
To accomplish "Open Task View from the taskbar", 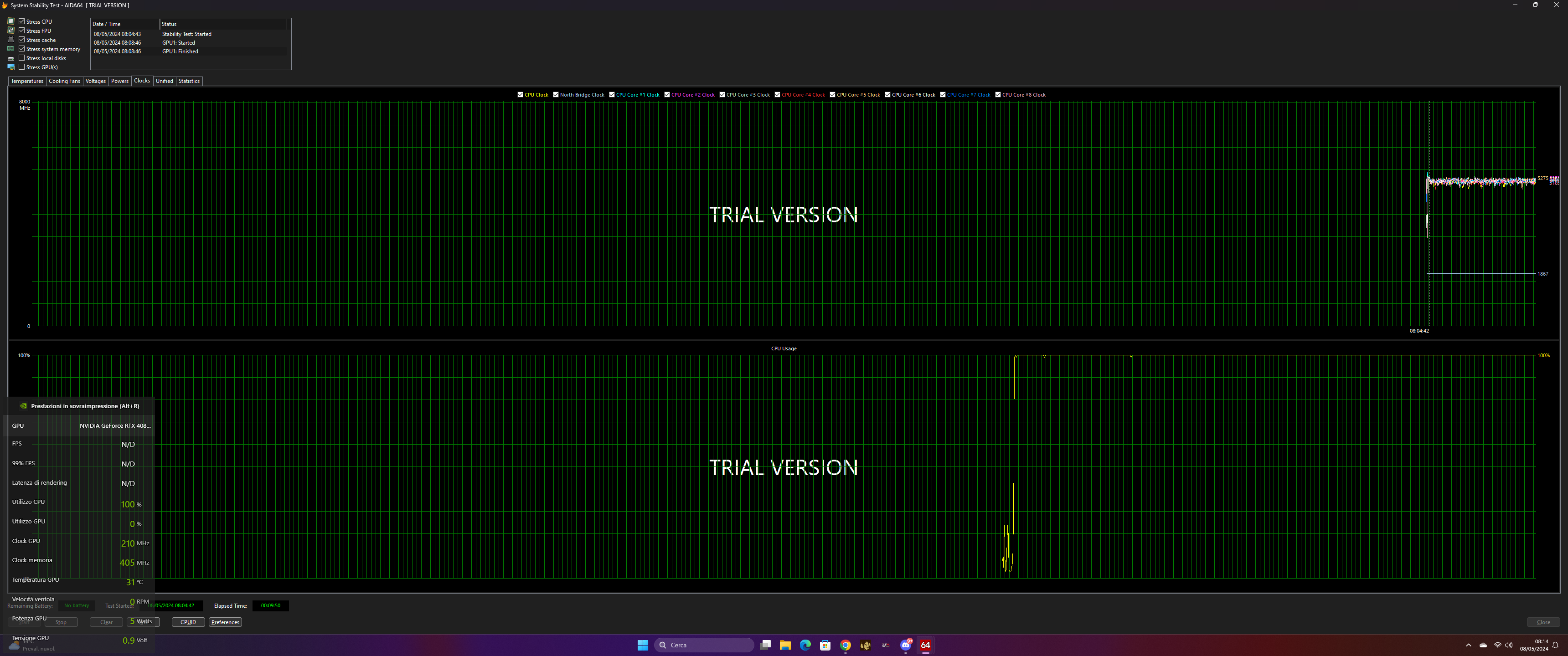I will pyautogui.click(x=766, y=645).
